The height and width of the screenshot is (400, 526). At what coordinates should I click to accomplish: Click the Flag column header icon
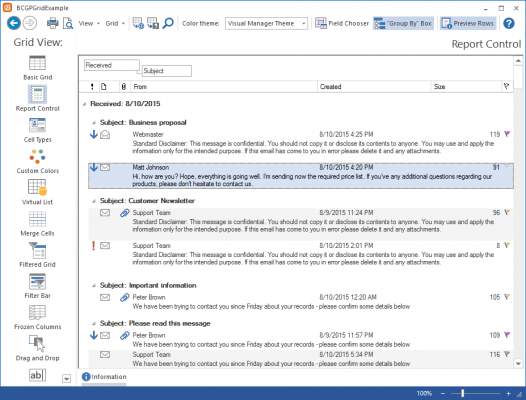506,86
